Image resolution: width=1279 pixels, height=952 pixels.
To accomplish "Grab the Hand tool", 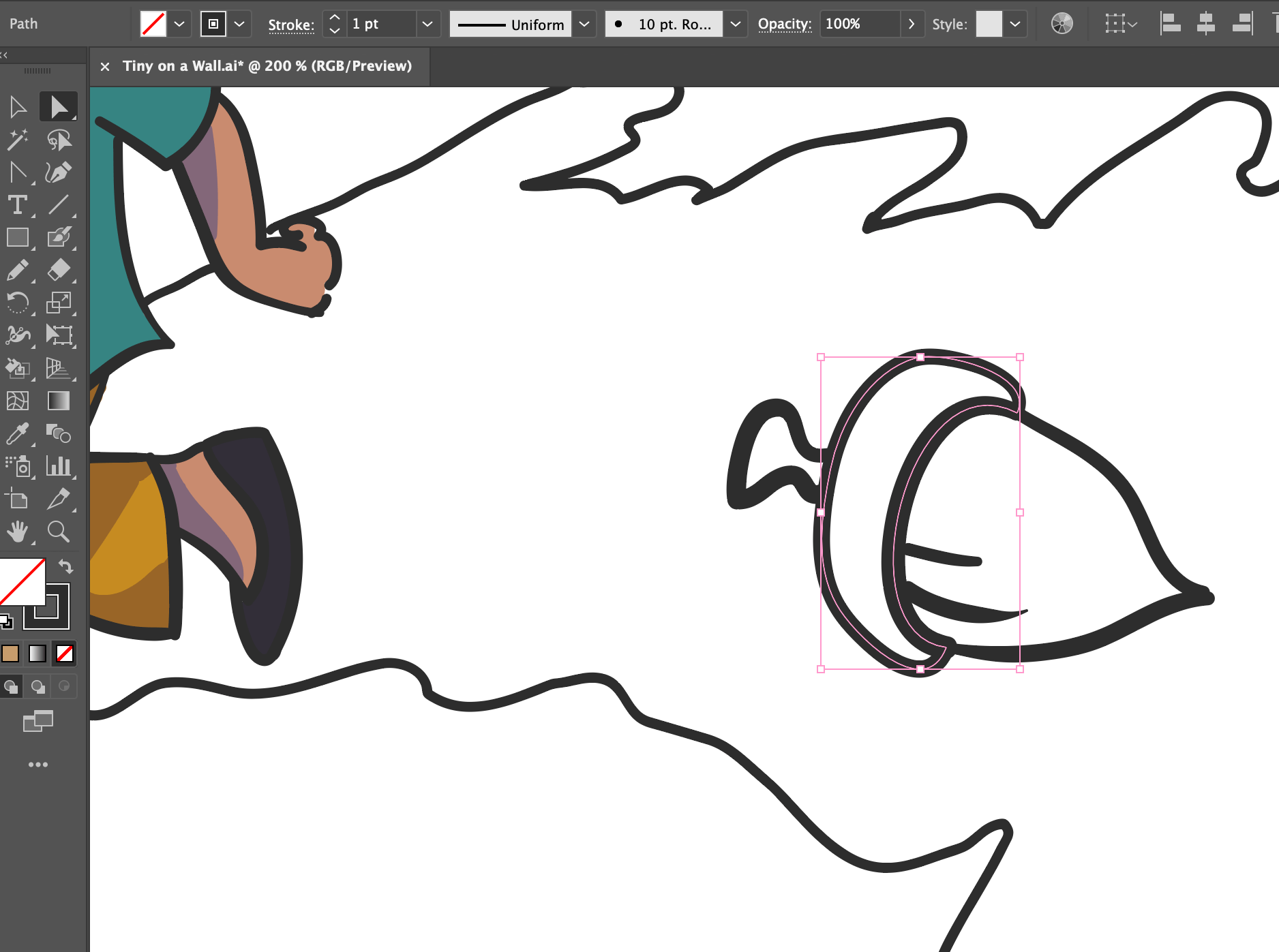I will pos(18,532).
